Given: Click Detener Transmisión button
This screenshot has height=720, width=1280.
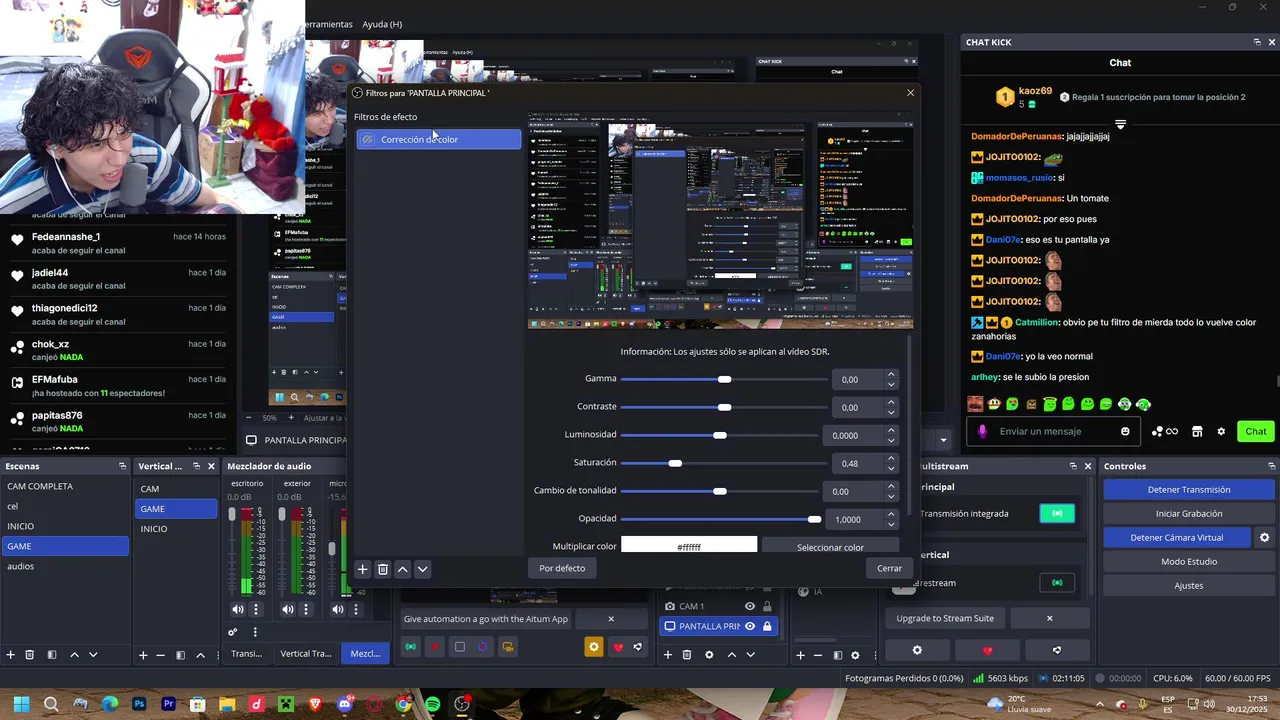Looking at the screenshot, I should (1189, 489).
